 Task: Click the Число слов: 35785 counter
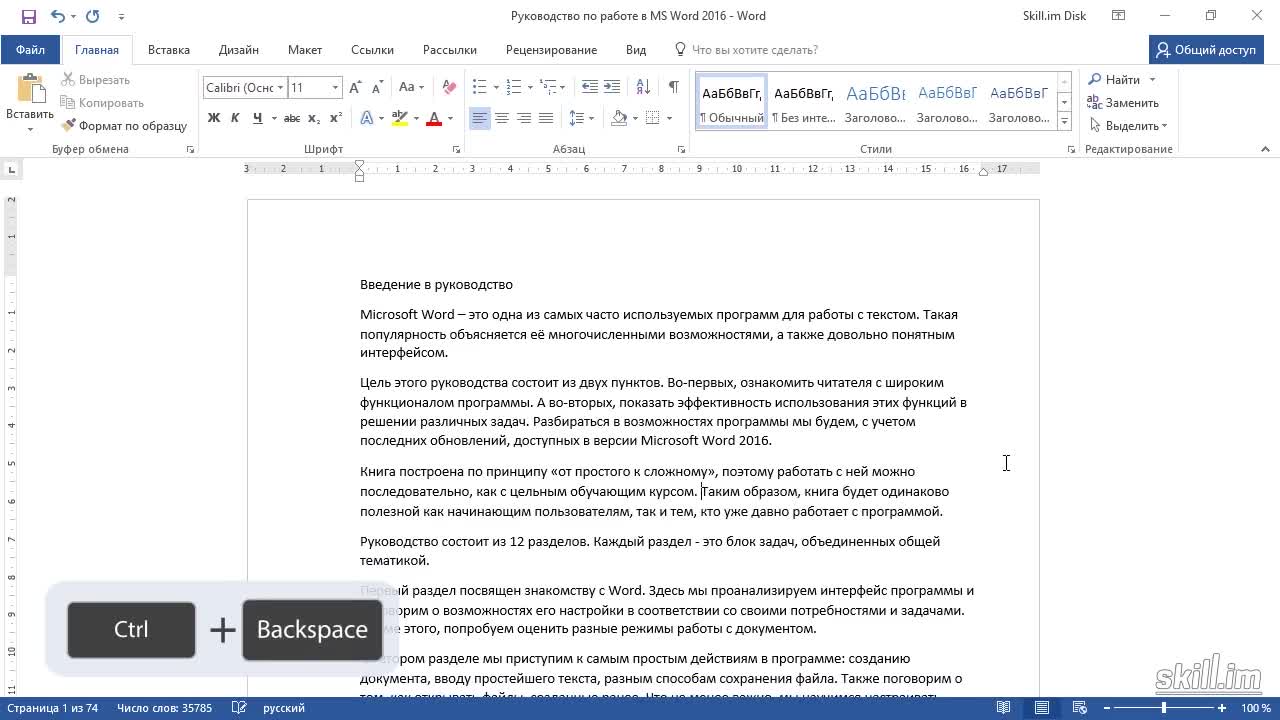click(x=165, y=708)
